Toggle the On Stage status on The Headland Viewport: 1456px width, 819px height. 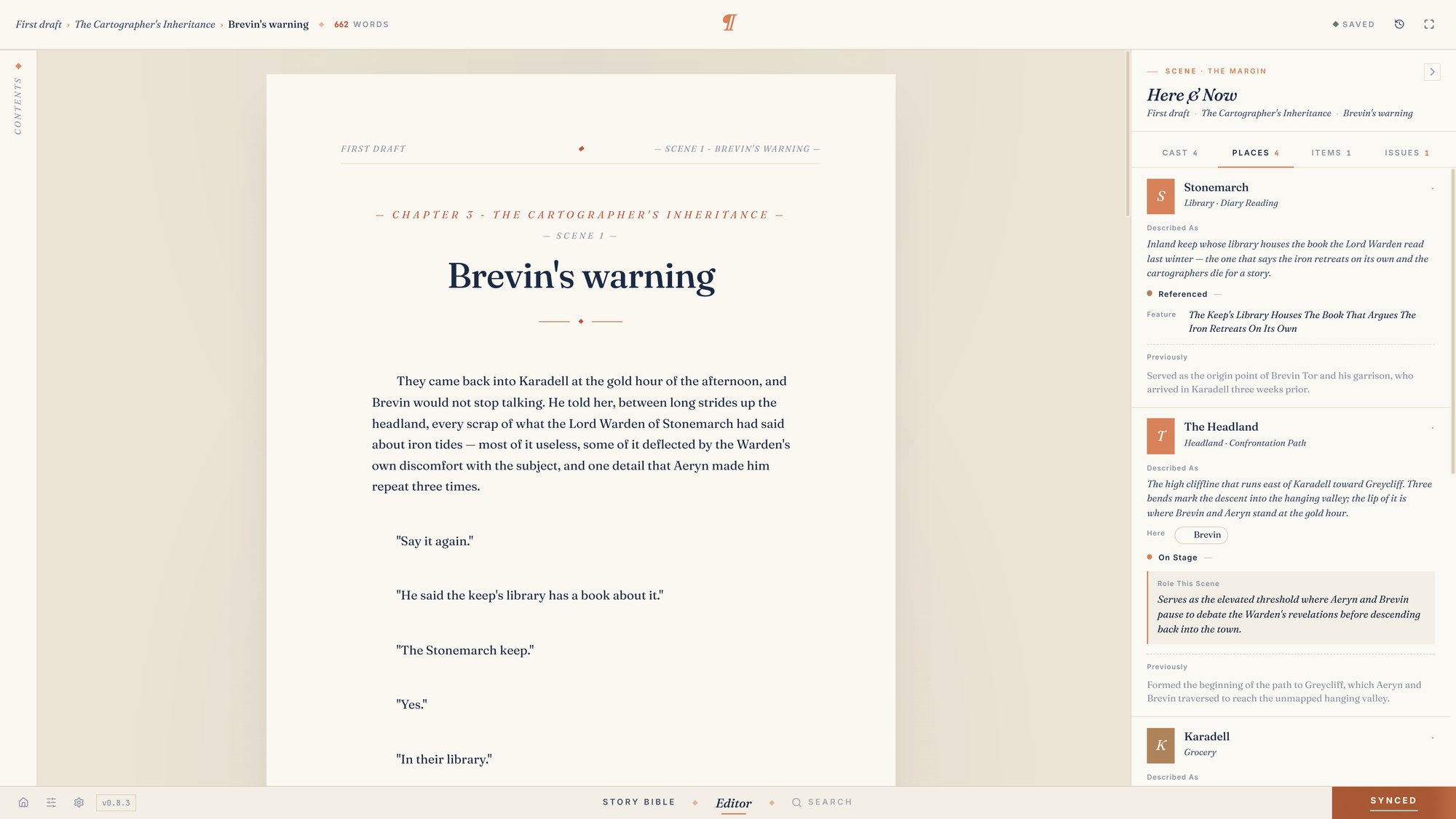tap(1178, 558)
